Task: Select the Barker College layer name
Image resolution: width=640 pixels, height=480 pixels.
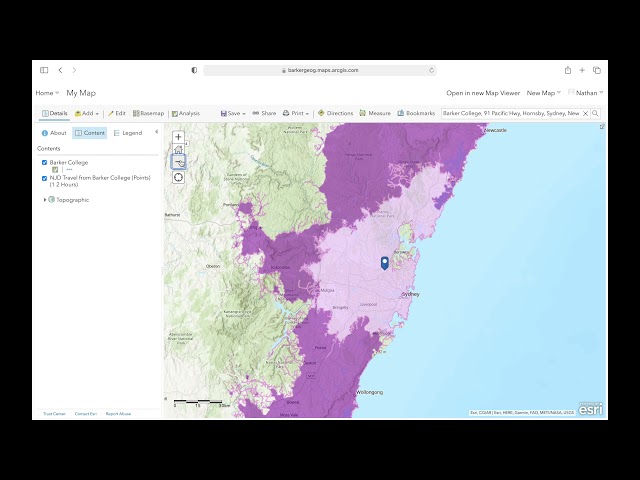Action: (69, 162)
